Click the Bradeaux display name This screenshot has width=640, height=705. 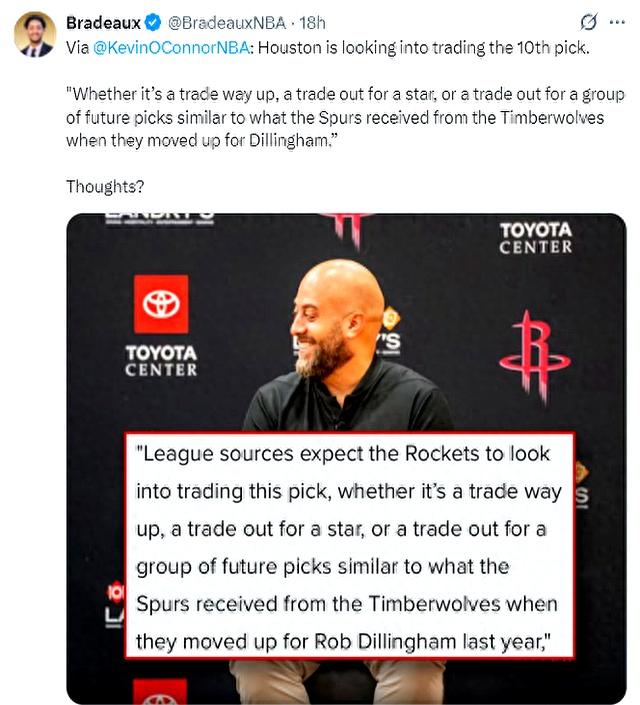point(103,23)
